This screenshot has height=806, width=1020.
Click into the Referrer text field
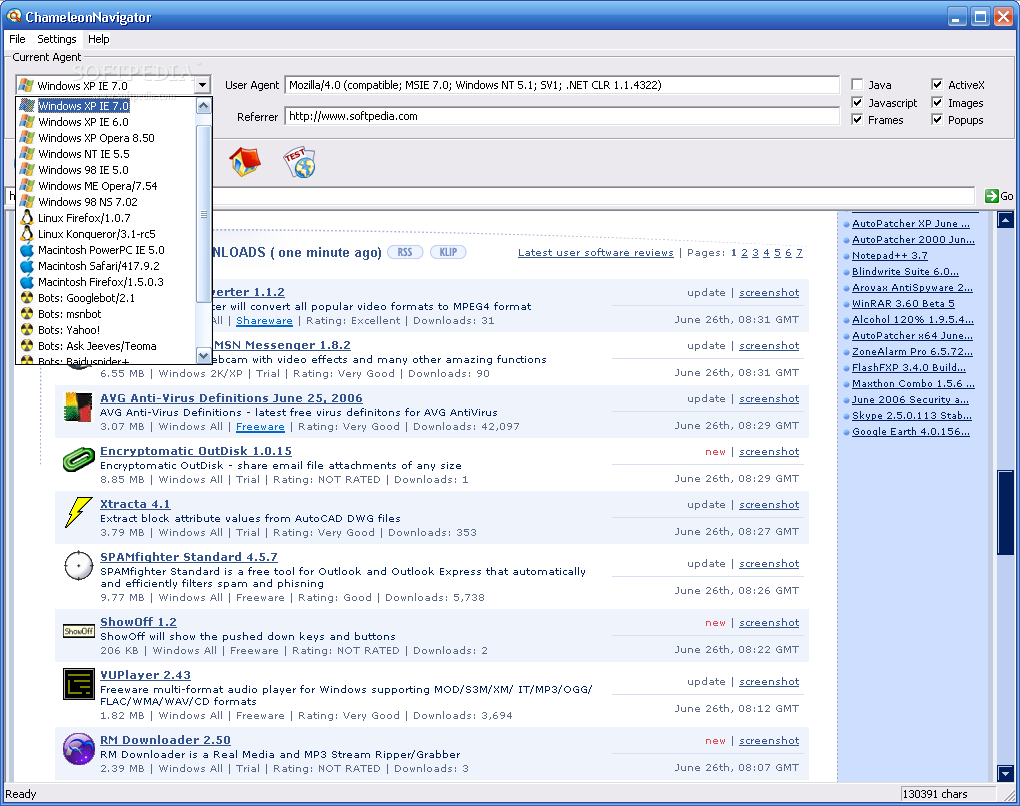point(562,116)
